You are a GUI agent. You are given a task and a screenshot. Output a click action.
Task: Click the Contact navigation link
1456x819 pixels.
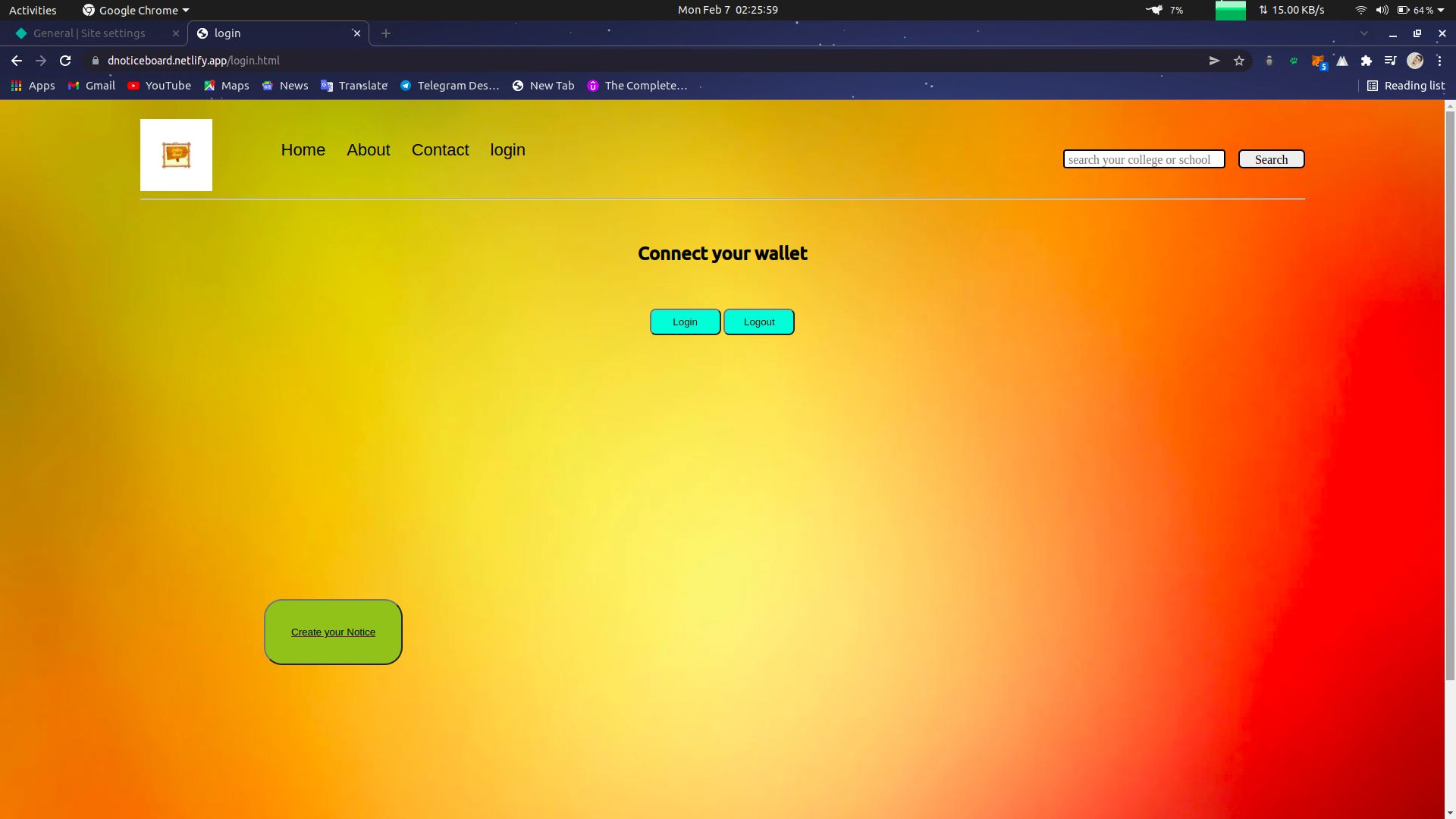coord(440,150)
